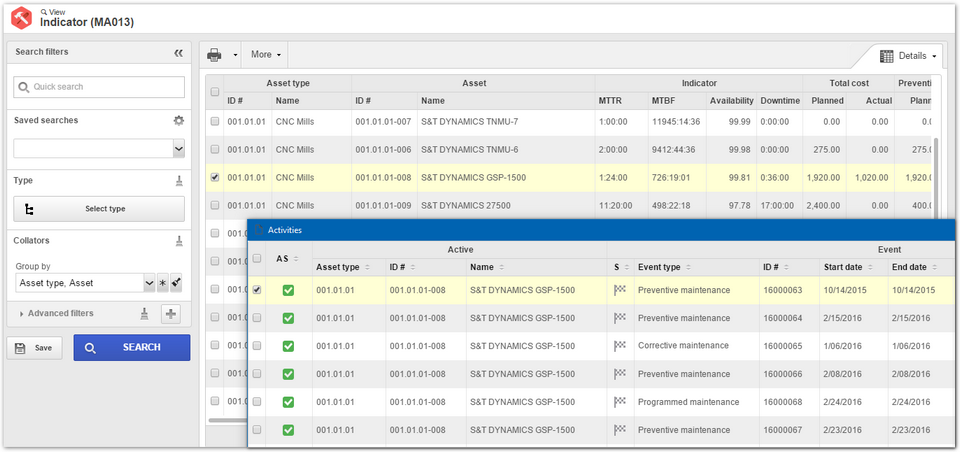Viewport: 960px width, 452px height.
Task: Click the Programmed maintenance event type cell
Action: pyautogui.click(x=688, y=402)
